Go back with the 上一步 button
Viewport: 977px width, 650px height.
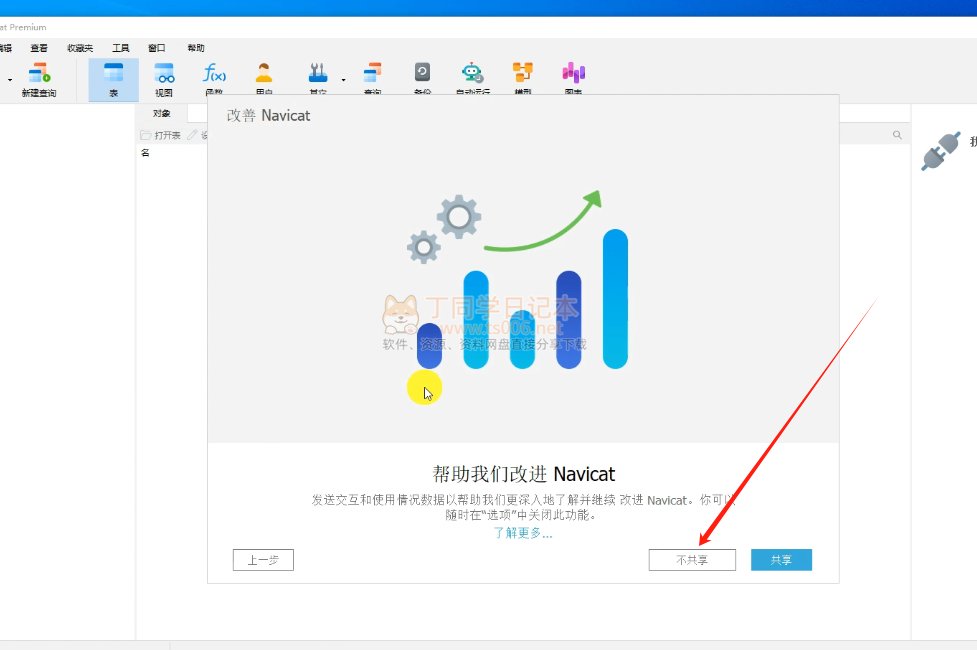coord(263,560)
